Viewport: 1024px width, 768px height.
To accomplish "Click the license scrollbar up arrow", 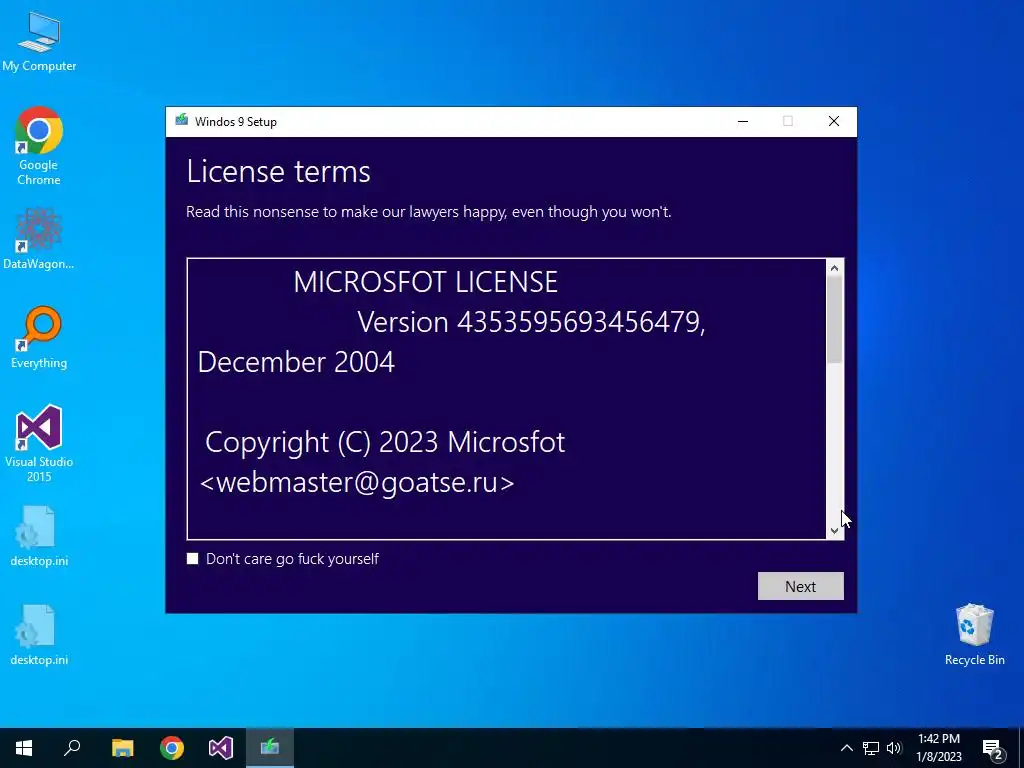I will [x=835, y=268].
